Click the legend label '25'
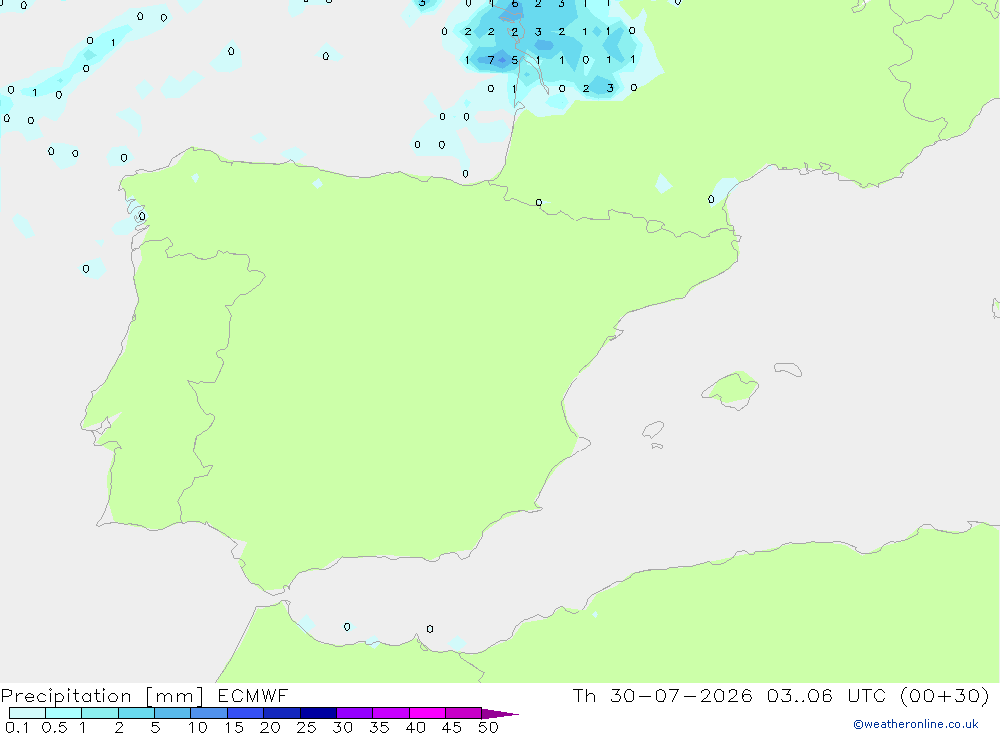1000x733 pixels. pos(306,727)
